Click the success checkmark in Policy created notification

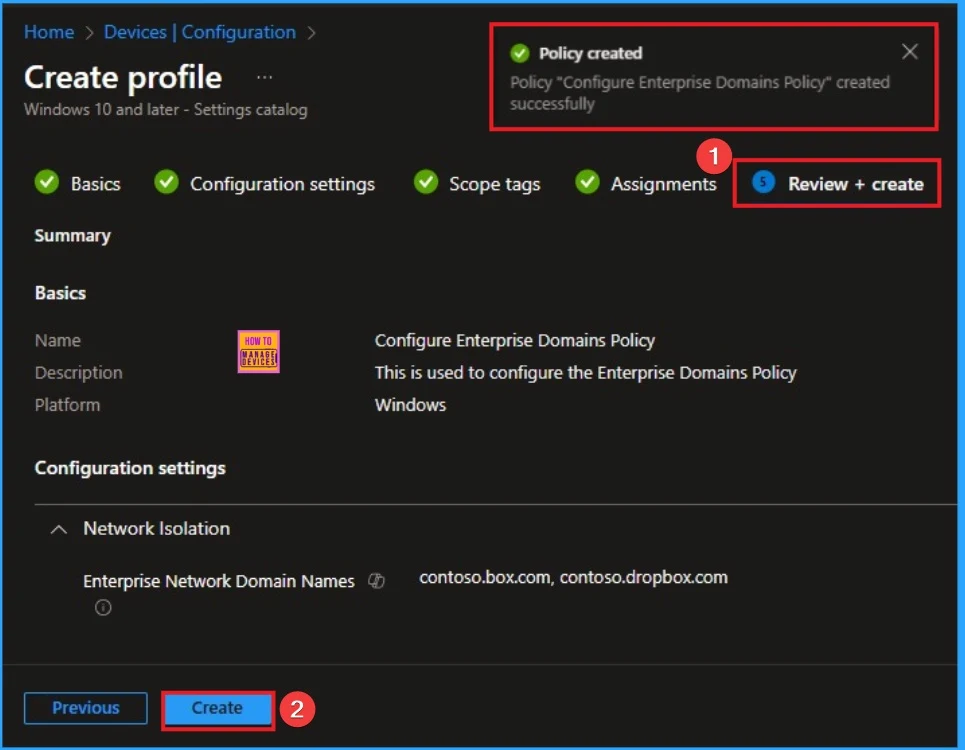click(522, 53)
